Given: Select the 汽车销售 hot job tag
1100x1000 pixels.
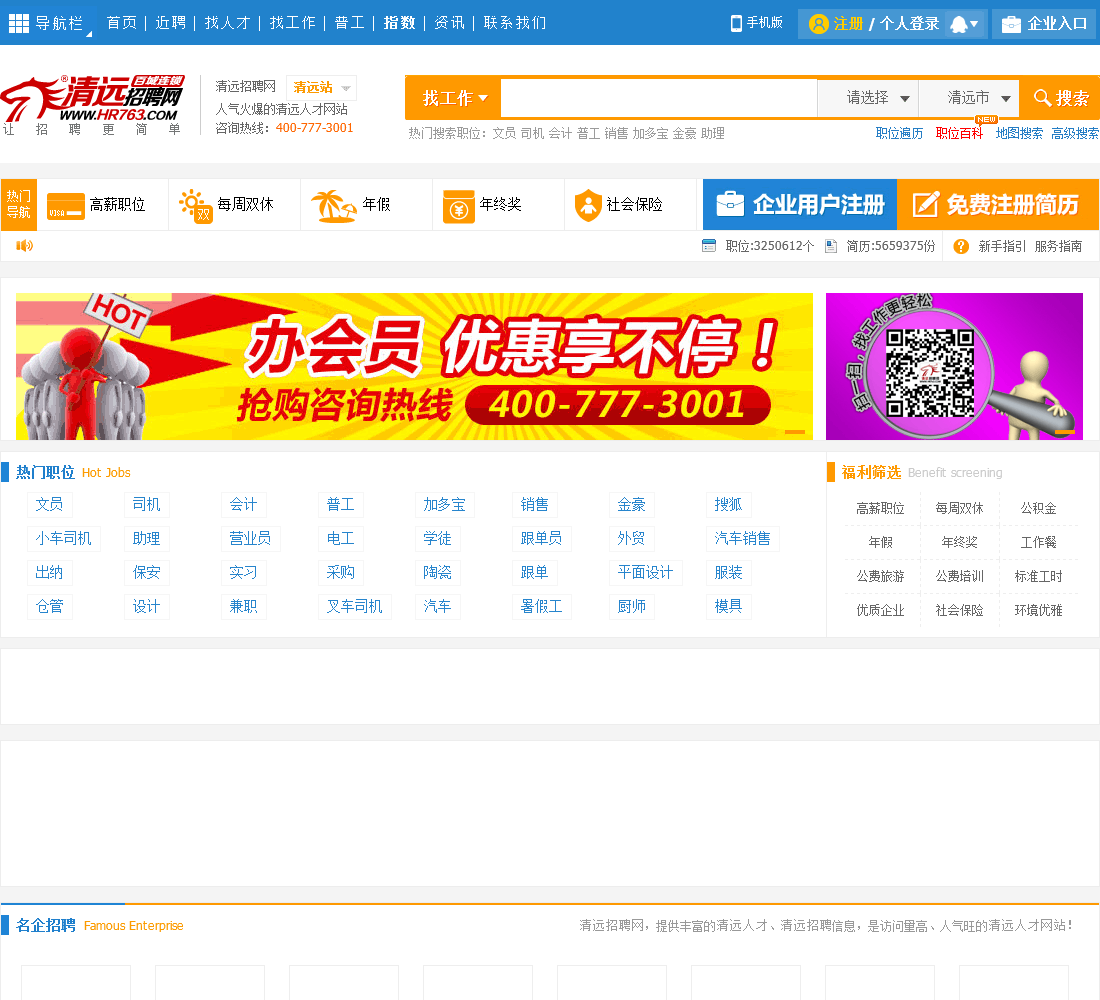Looking at the screenshot, I should (x=742, y=538).
